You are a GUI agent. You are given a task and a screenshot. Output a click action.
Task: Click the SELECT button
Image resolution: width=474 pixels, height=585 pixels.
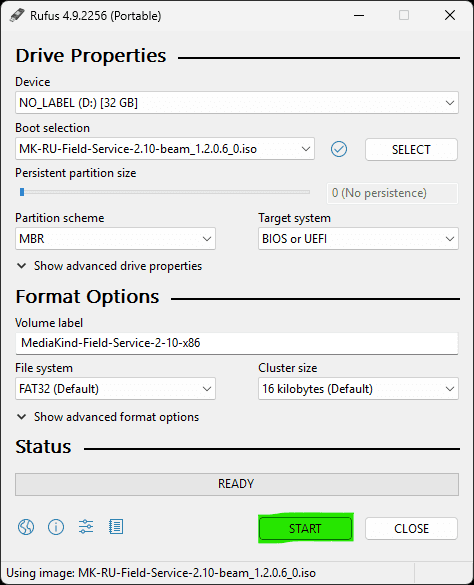pos(411,150)
